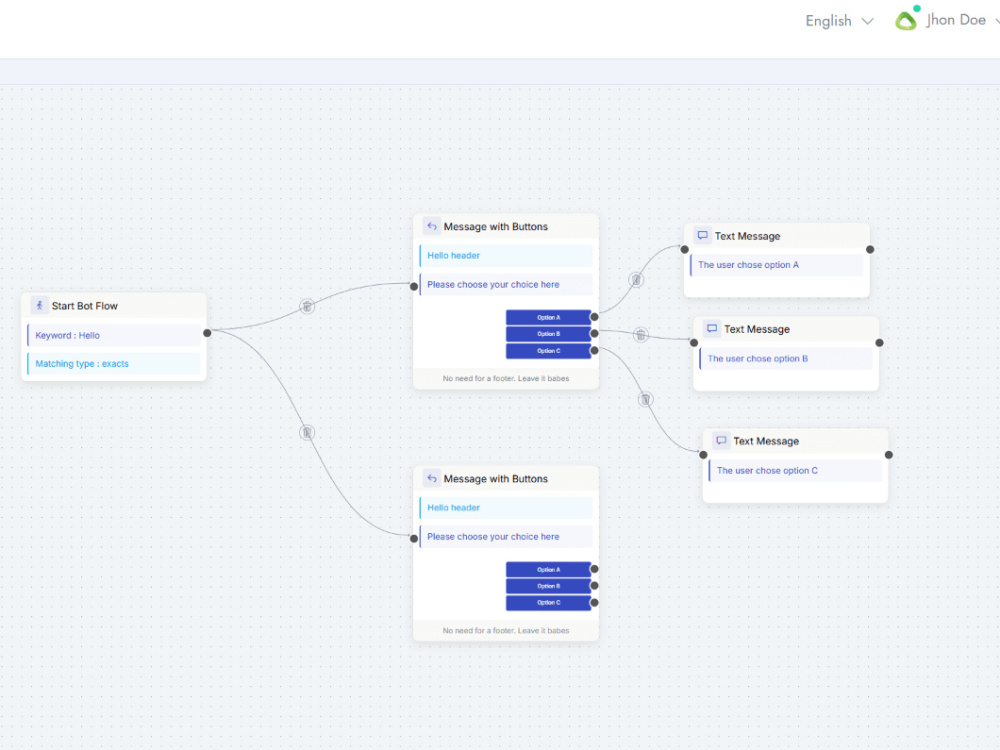The height and width of the screenshot is (750, 1000).
Task: Click chat icon of option B Text Message
Action: coord(712,328)
